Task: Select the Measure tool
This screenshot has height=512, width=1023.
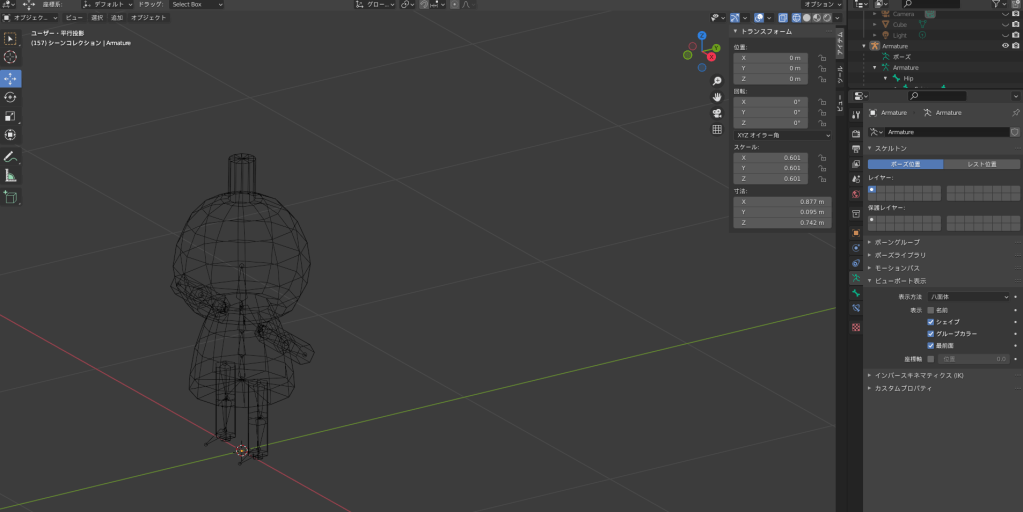Action: click(10, 176)
